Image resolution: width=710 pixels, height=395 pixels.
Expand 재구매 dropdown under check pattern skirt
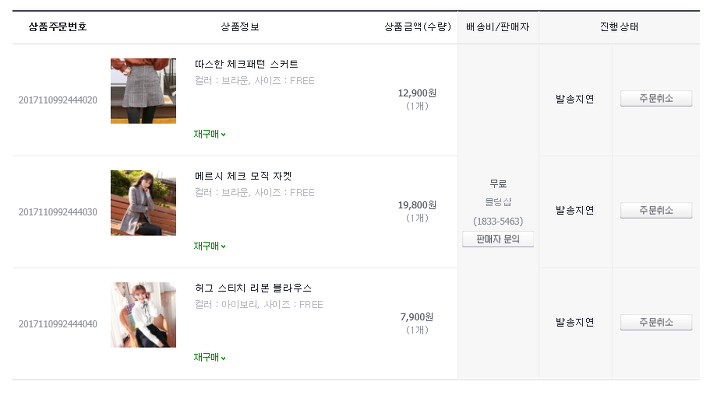(x=210, y=134)
